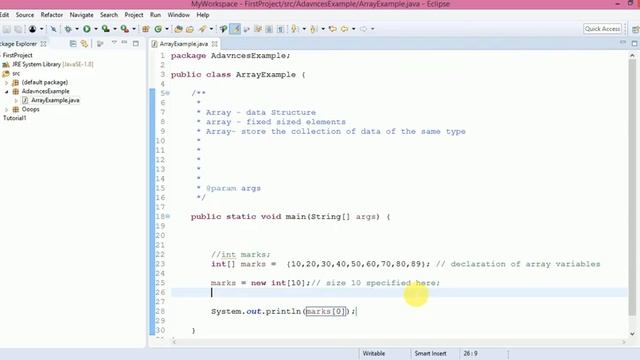
Task: Toggle Block Selection Mode icon
Action: pyautogui.click(x=269, y=29)
